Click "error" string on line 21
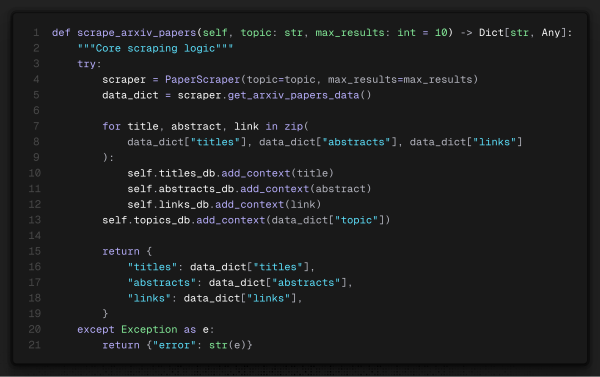The height and width of the screenshot is (377, 600). tap(174, 345)
